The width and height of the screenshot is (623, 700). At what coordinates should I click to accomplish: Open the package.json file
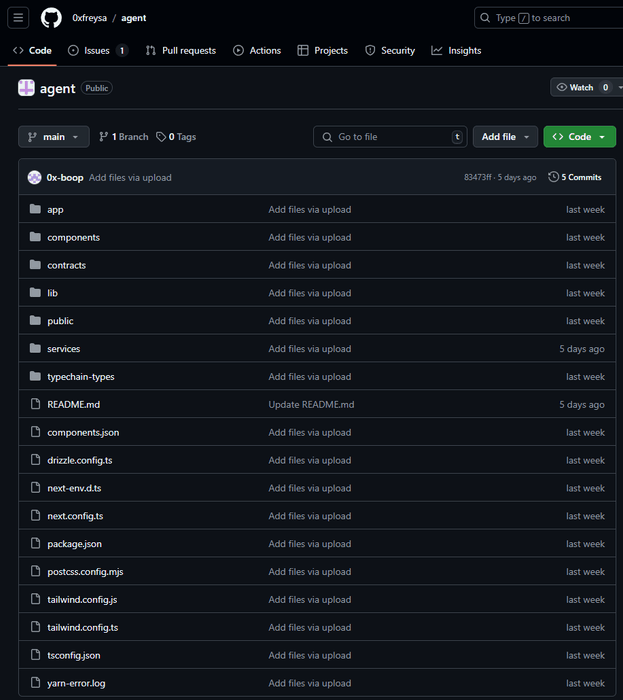pyautogui.click(x=74, y=544)
